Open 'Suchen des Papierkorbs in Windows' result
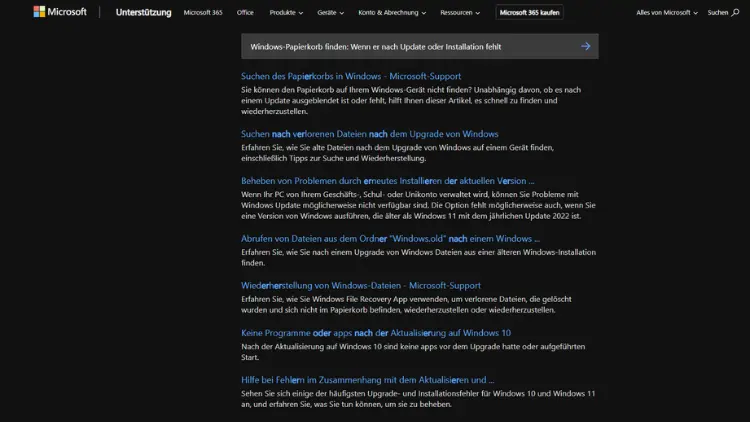Image resolution: width=750 pixels, height=422 pixels. (351, 76)
